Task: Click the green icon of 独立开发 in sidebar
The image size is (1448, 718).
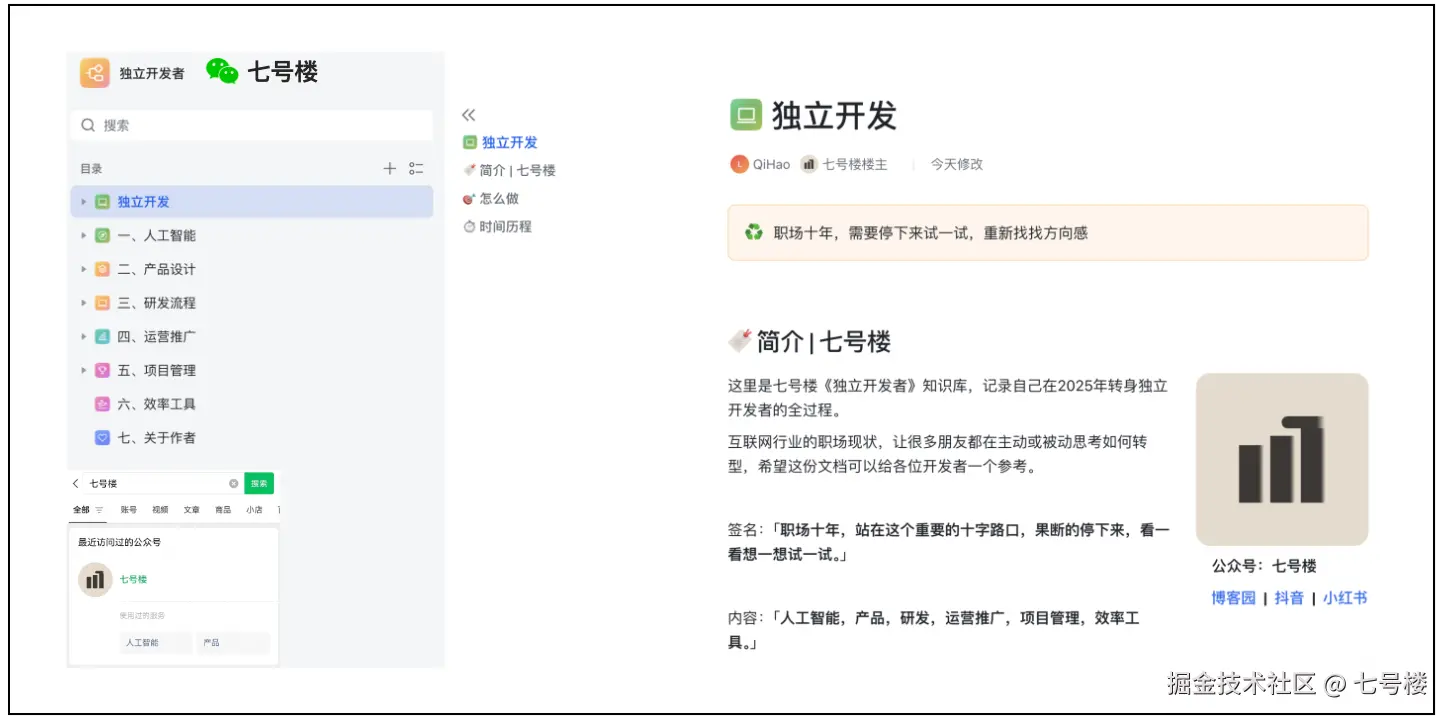Action: (x=102, y=202)
